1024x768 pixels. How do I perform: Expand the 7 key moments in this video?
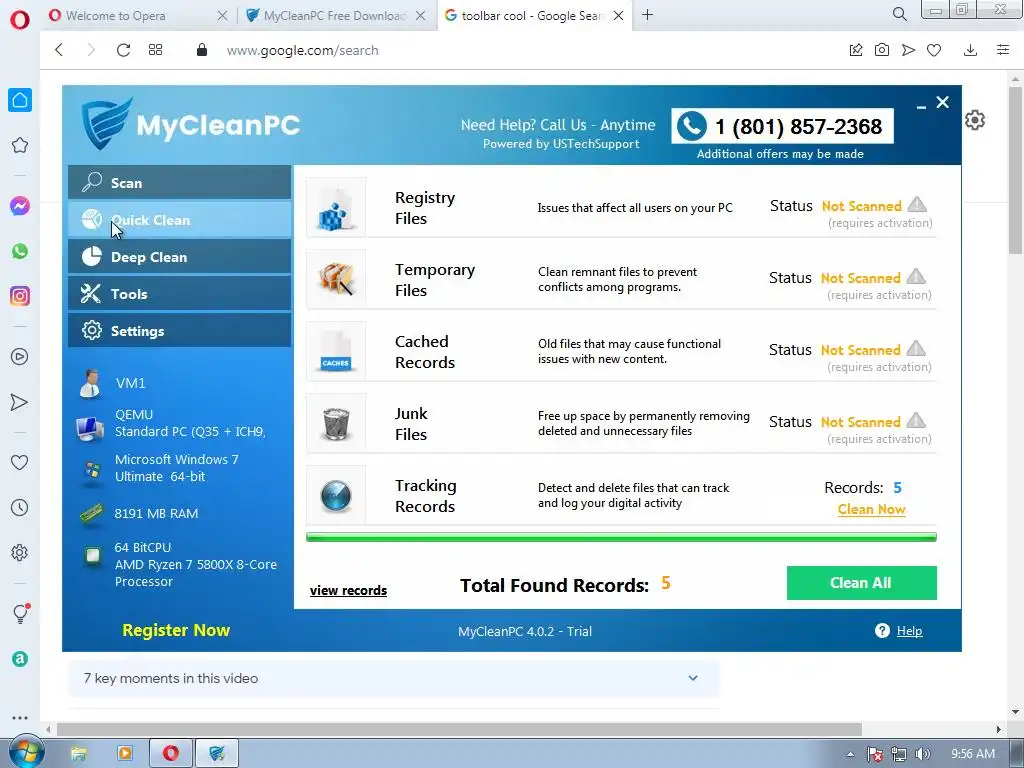coord(393,678)
